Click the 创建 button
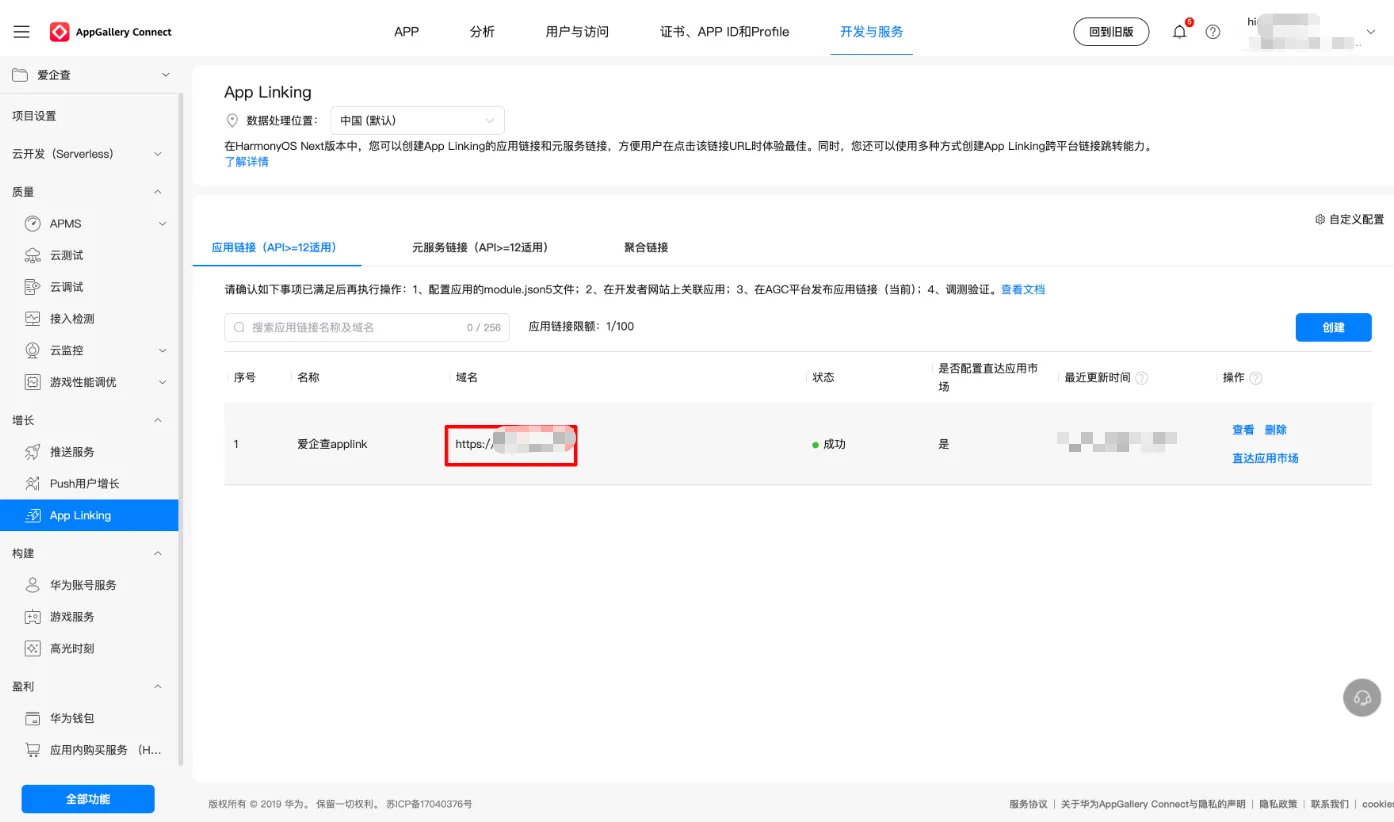The width and height of the screenshot is (1394, 822). coord(1334,327)
